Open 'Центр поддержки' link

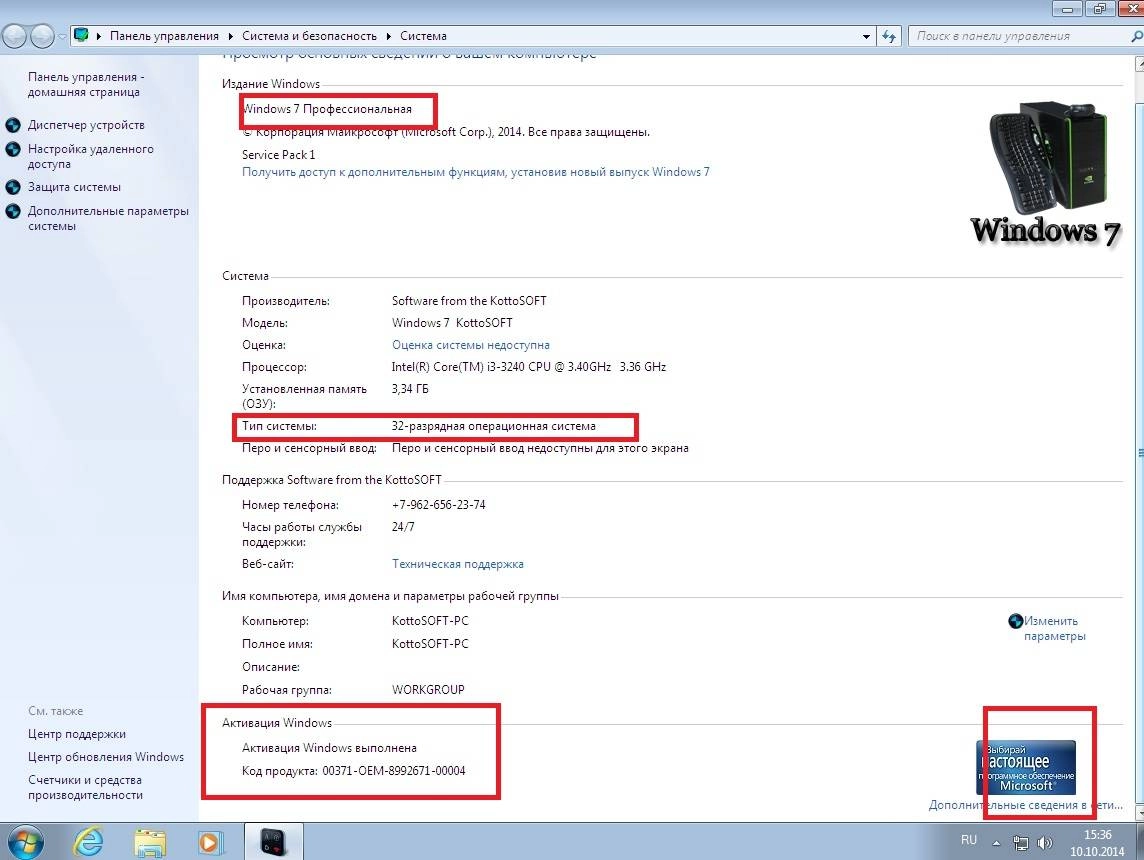(77, 734)
